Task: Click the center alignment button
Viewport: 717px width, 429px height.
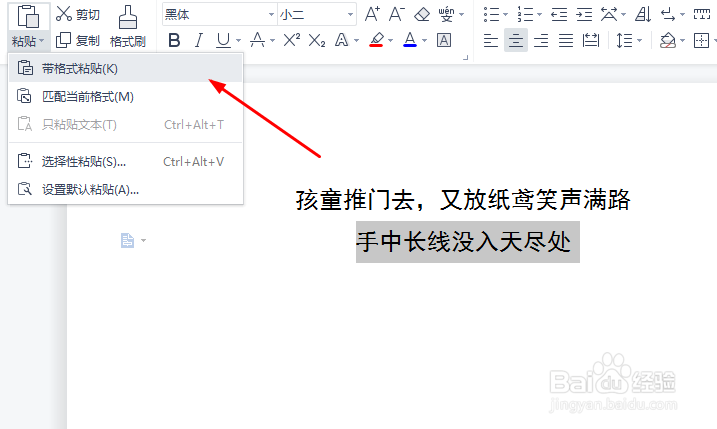Action: click(516, 41)
